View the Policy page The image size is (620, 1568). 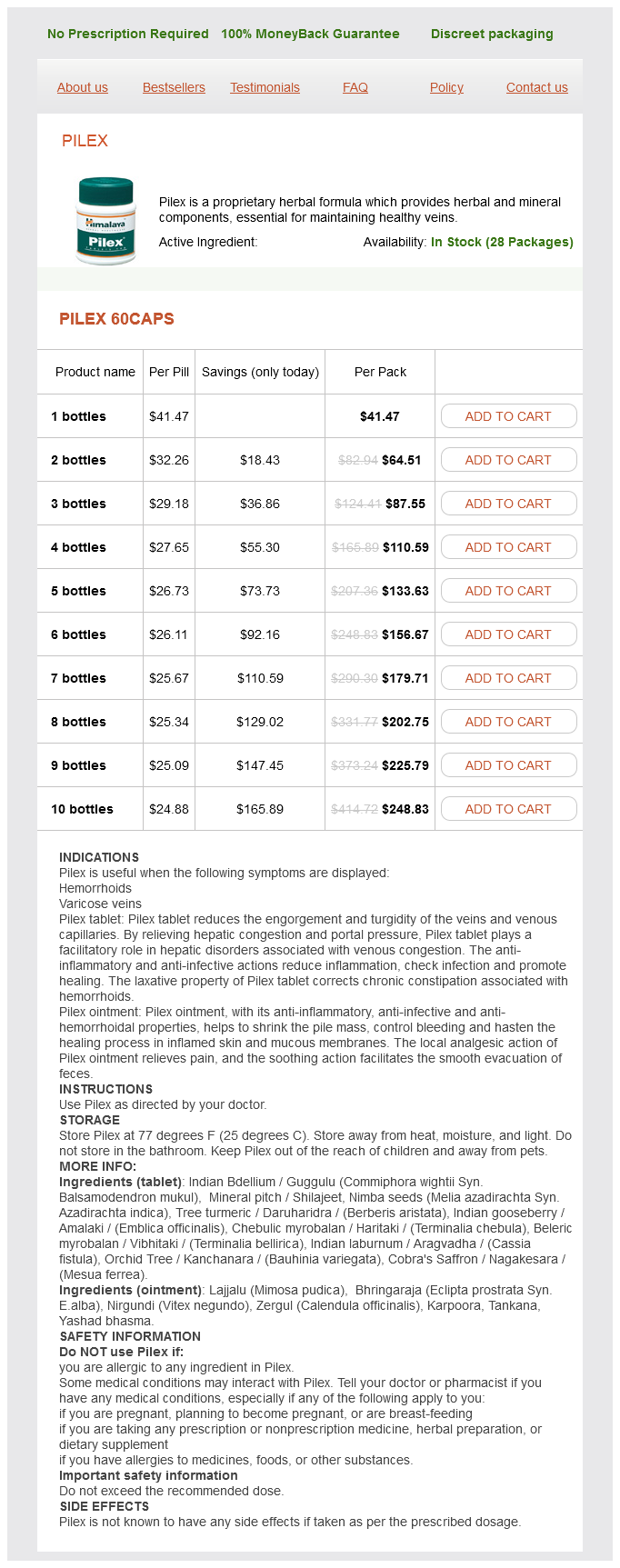click(x=446, y=87)
